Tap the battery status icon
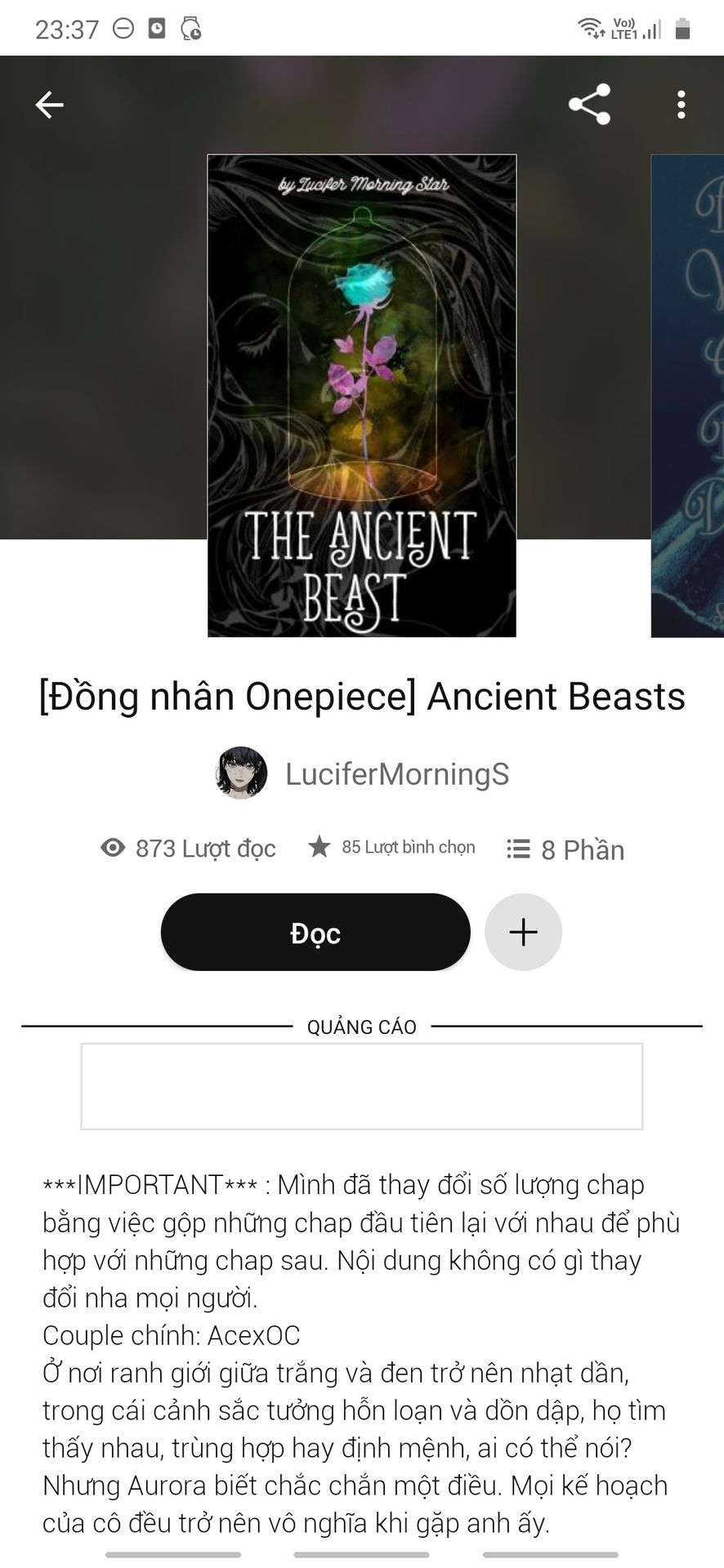Image resolution: width=724 pixels, height=1568 pixels. tap(683, 29)
